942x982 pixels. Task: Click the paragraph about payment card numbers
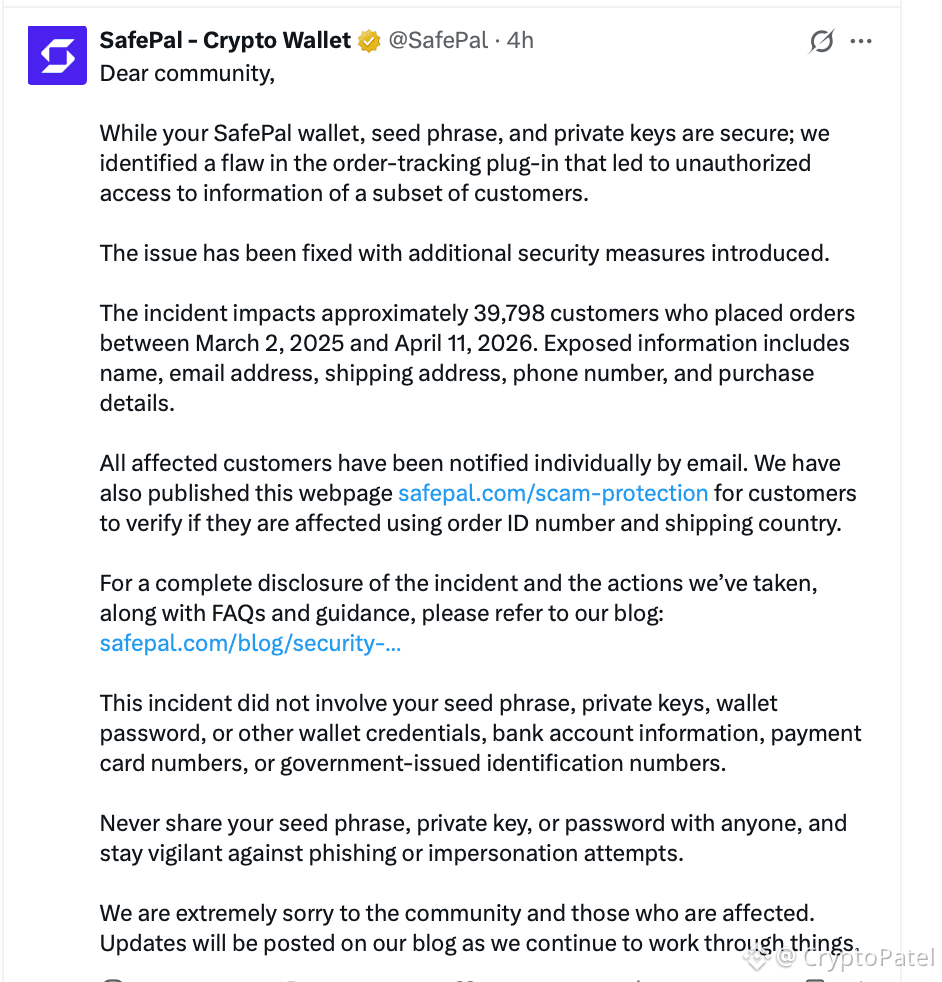tap(480, 733)
